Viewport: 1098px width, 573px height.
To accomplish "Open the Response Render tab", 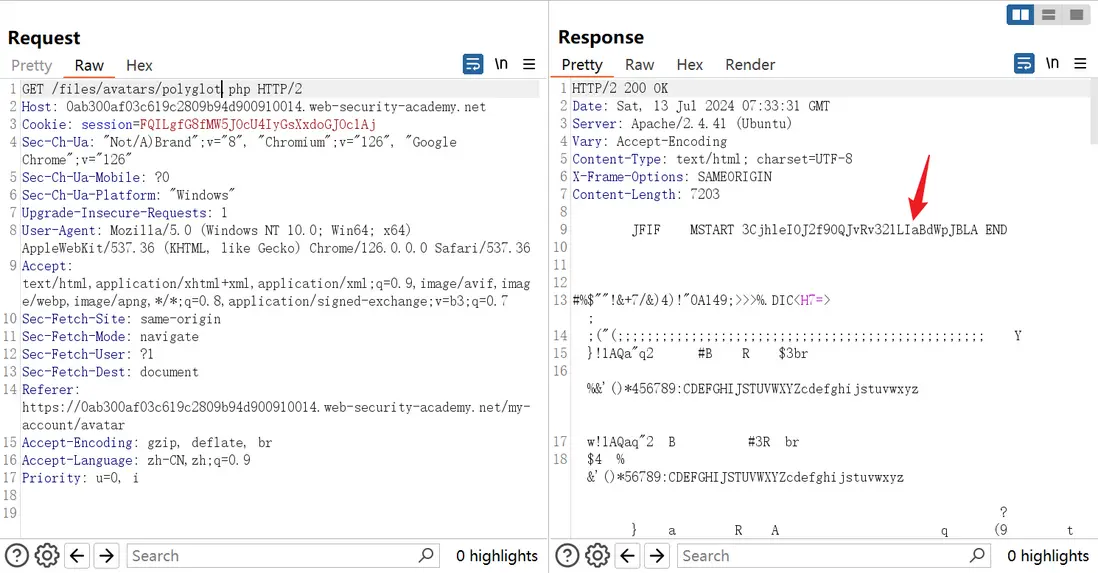I will point(750,64).
